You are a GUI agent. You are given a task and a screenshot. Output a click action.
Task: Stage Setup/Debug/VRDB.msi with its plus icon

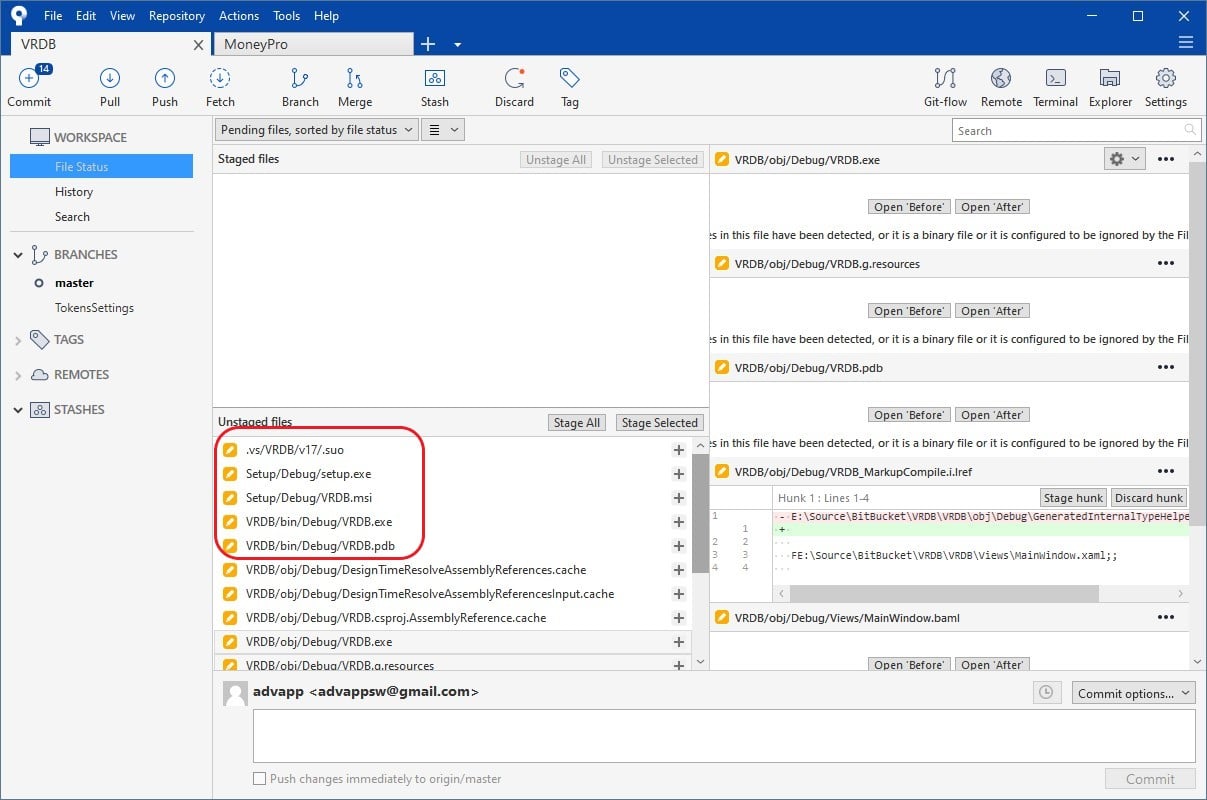click(679, 498)
